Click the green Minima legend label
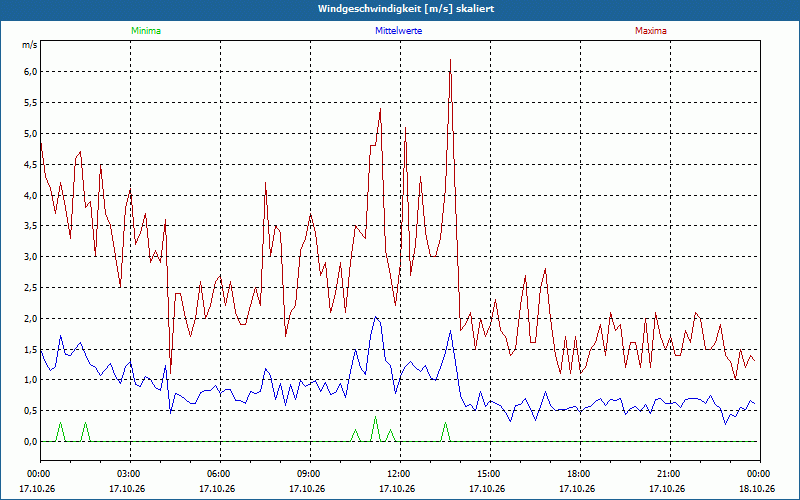This screenshot has height=500, width=800. point(146,31)
